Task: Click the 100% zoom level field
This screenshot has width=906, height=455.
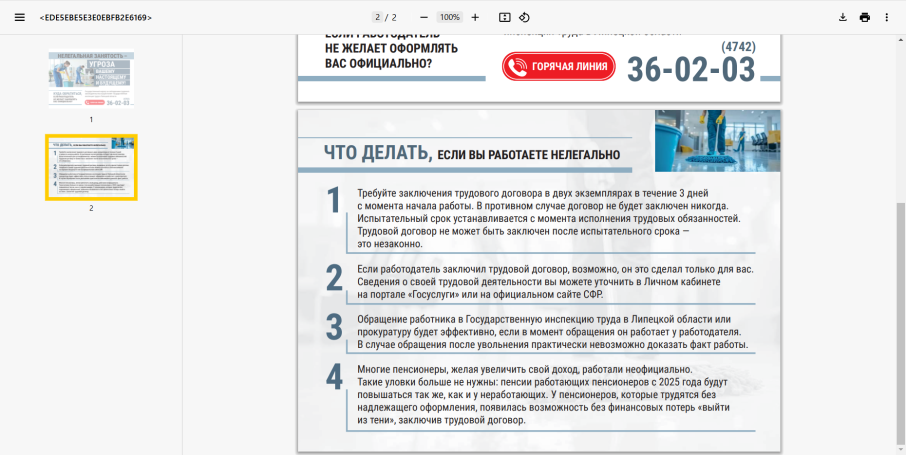Action: 450,17
